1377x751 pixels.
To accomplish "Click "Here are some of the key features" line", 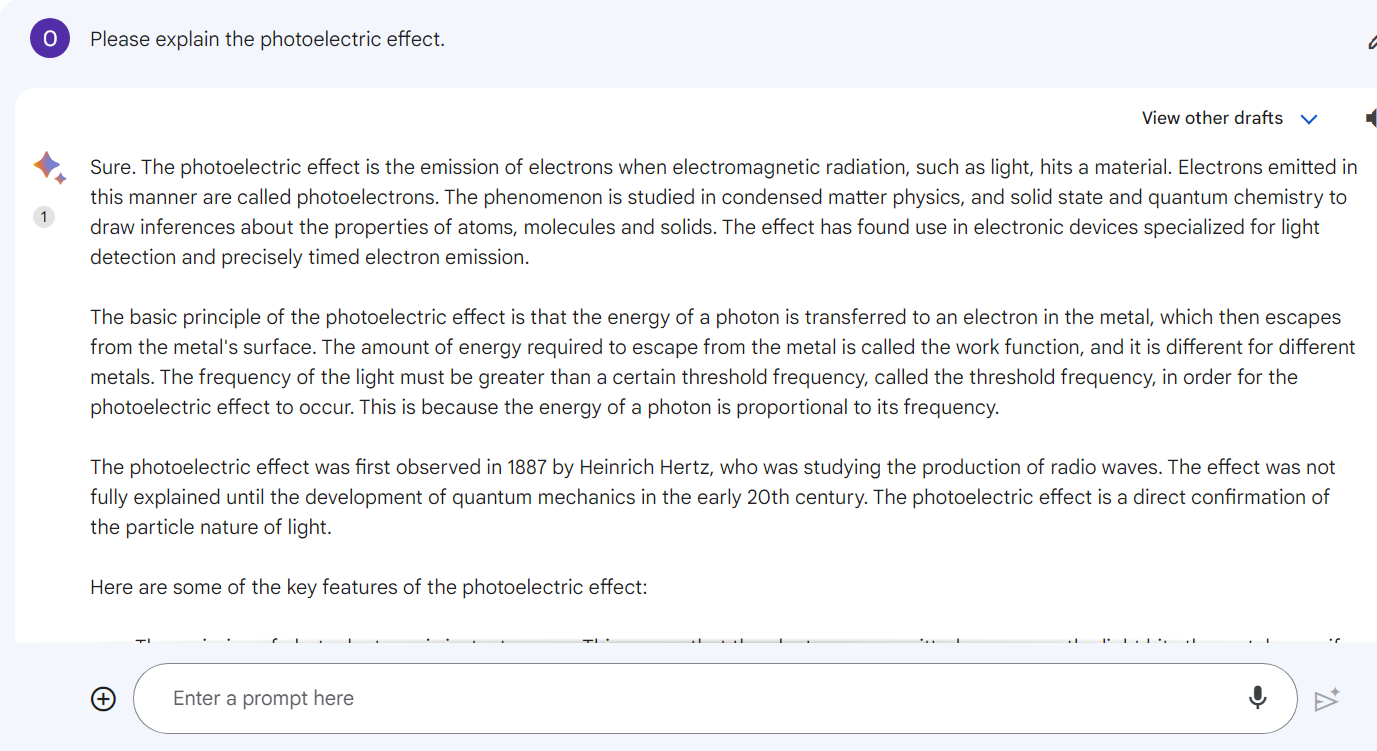I will pyautogui.click(x=369, y=587).
